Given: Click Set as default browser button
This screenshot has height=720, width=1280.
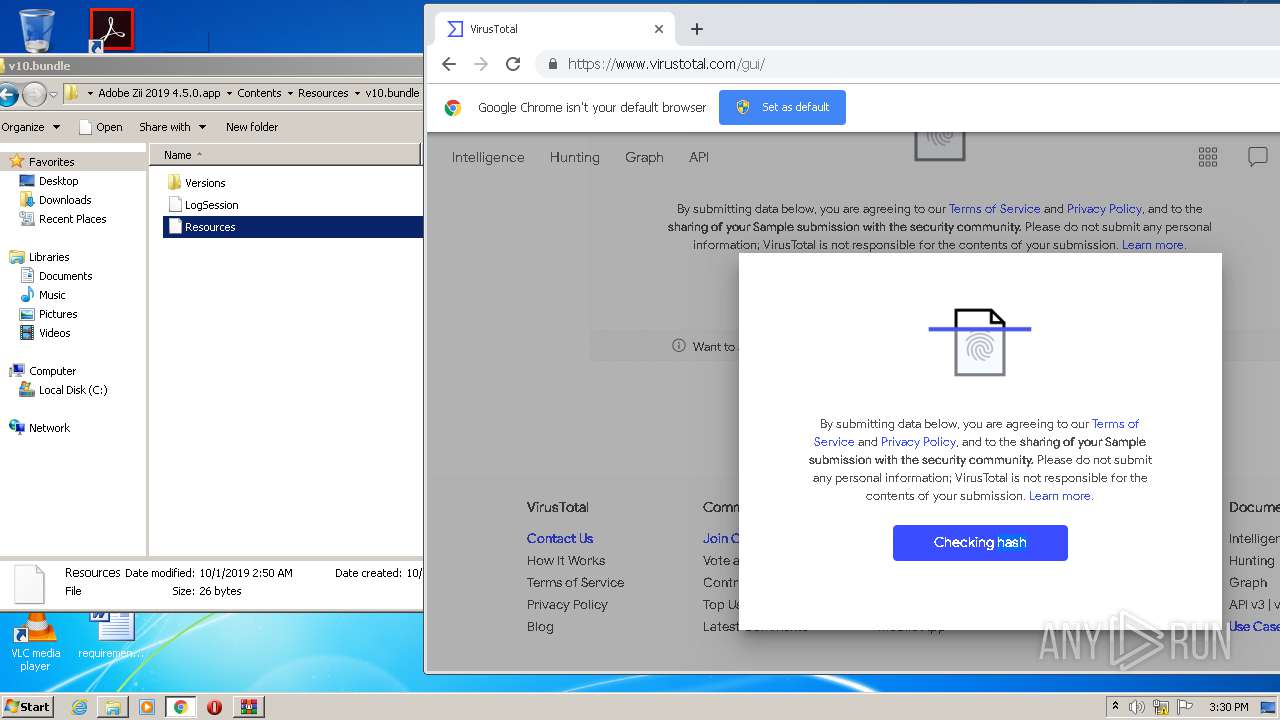Looking at the screenshot, I should pos(782,107).
